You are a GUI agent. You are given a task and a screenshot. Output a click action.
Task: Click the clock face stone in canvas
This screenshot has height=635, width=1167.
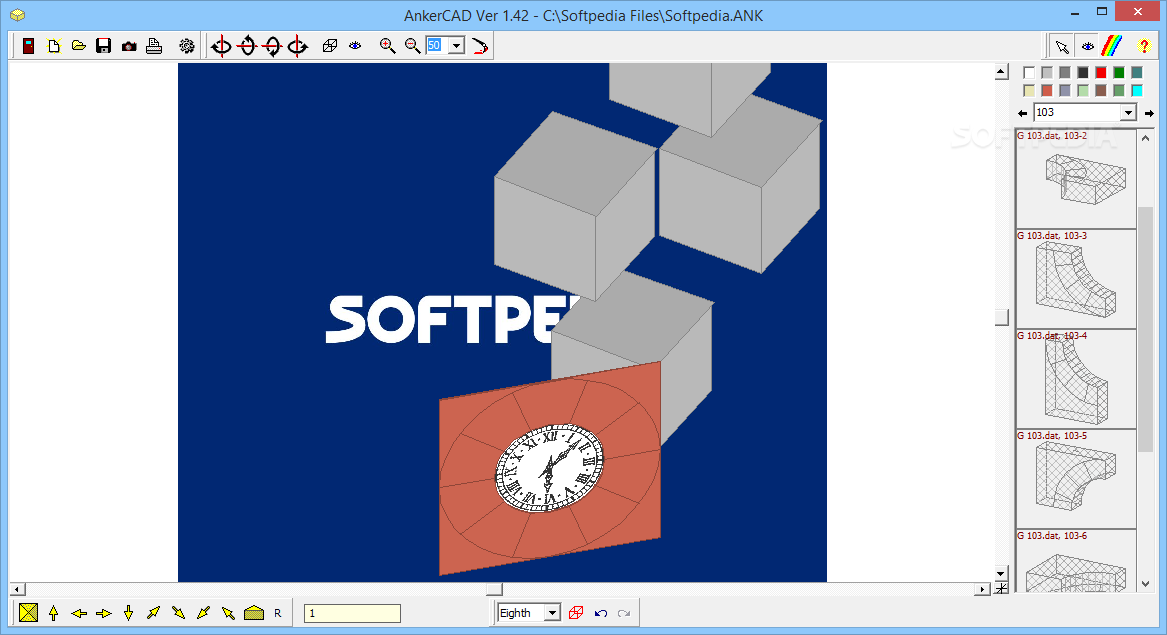tap(549, 468)
